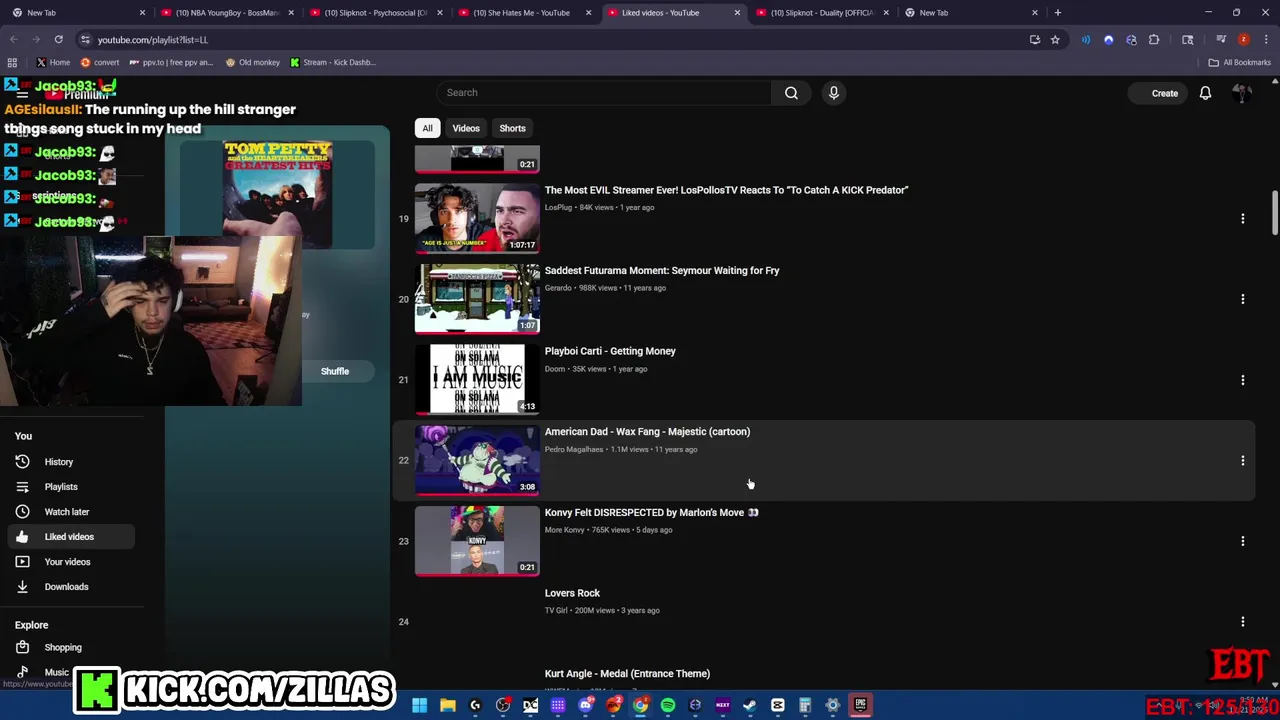Select the All filter chip
This screenshot has height=720, width=1280.
pos(427,128)
